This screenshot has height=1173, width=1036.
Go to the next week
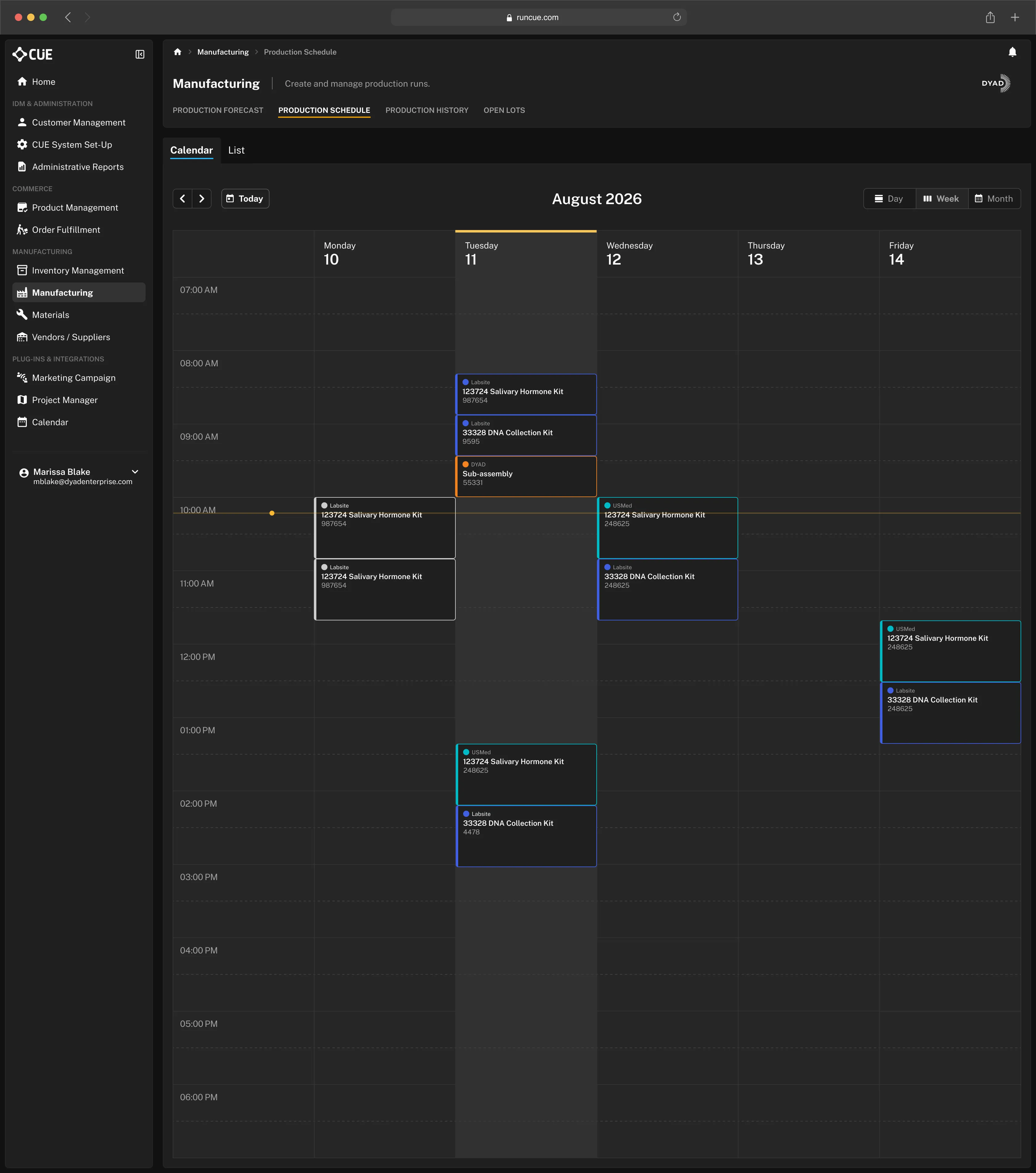coord(201,199)
